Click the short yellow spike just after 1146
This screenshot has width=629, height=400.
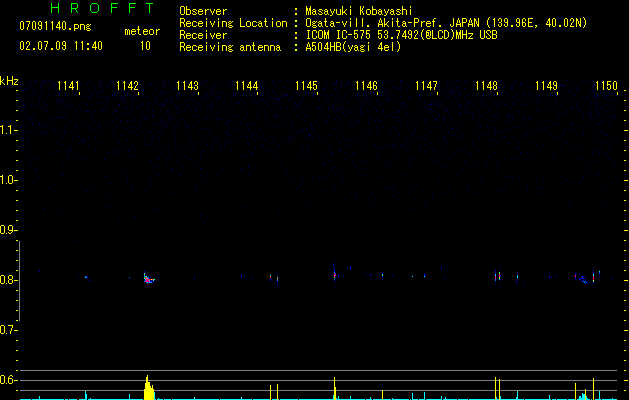[x=382, y=395]
